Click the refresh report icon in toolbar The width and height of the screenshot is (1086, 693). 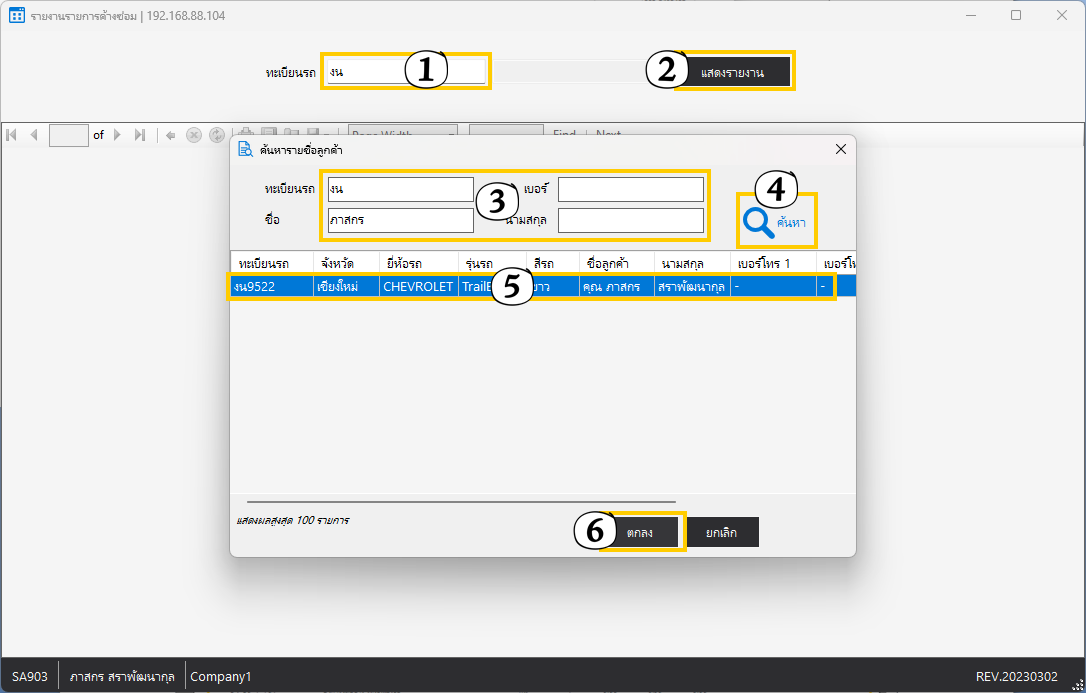click(x=216, y=135)
